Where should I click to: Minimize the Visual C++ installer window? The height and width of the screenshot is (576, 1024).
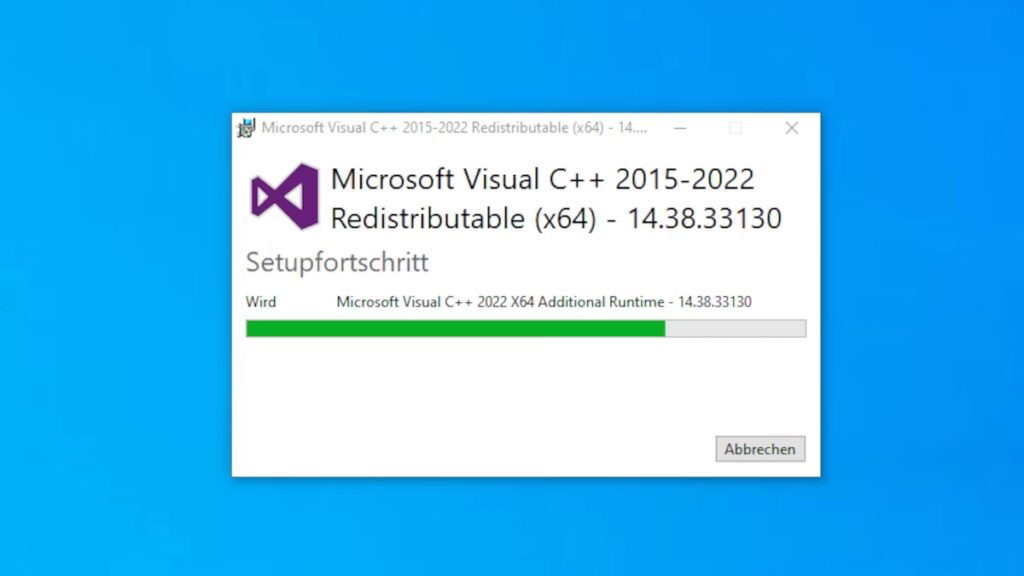pyautogui.click(x=680, y=128)
